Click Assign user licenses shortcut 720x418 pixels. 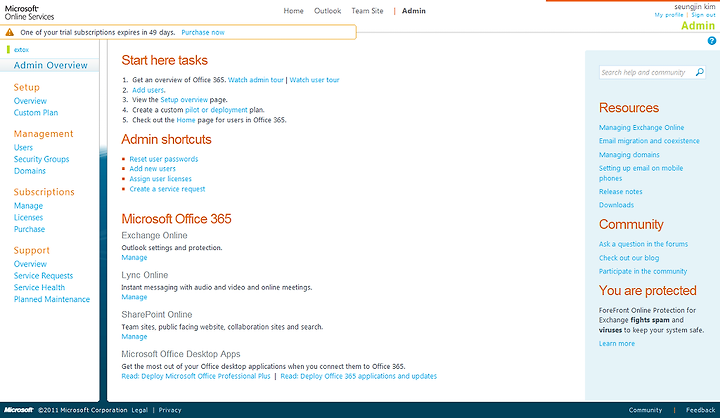(x=160, y=179)
